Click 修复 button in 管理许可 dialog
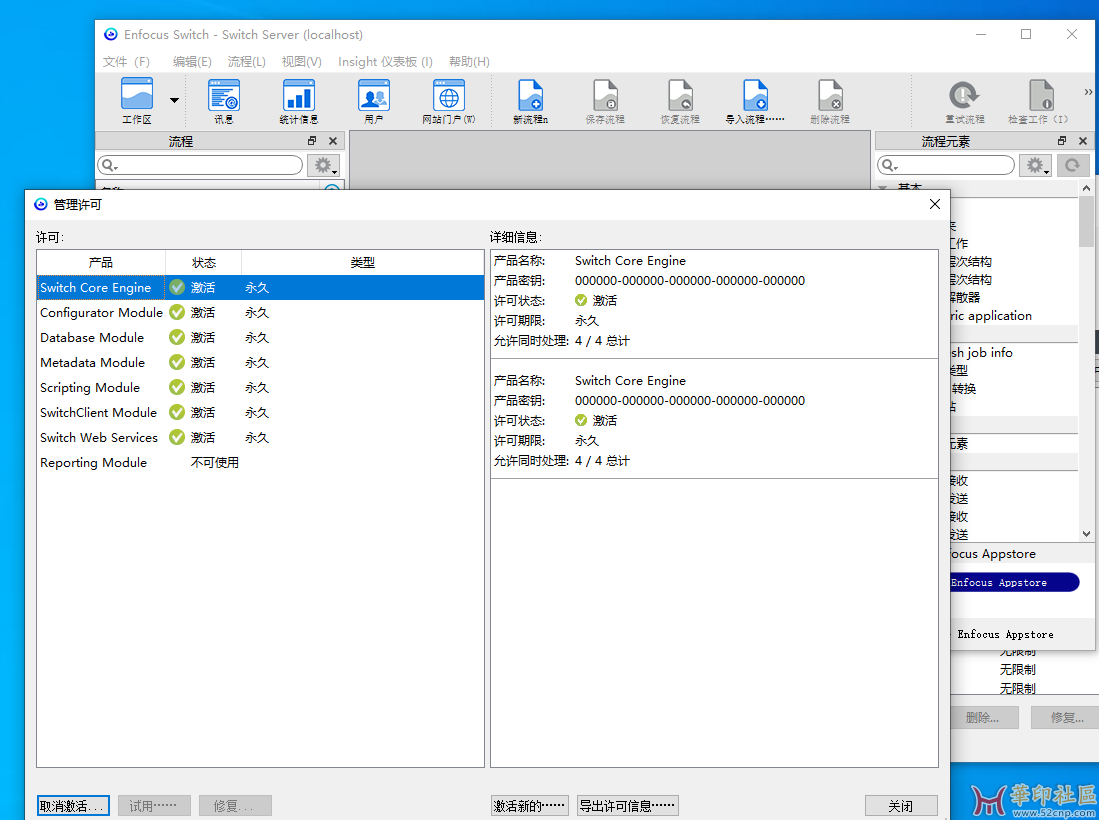This screenshot has width=1099, height=820. coord(235,806)
